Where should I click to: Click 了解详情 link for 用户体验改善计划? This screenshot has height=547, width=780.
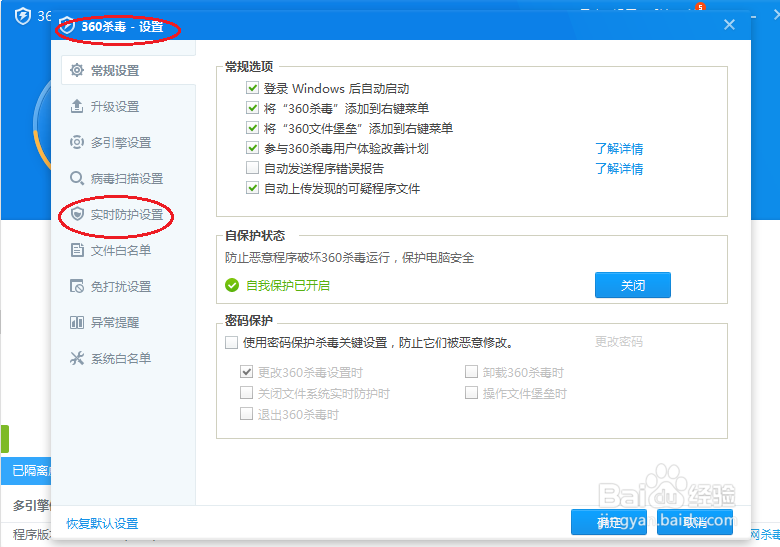[x=619, y=148]
